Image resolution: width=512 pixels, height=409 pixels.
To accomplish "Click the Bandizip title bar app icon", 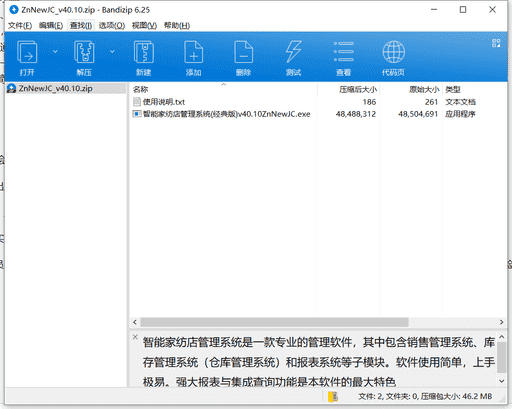I will click(x=14, y=10).
